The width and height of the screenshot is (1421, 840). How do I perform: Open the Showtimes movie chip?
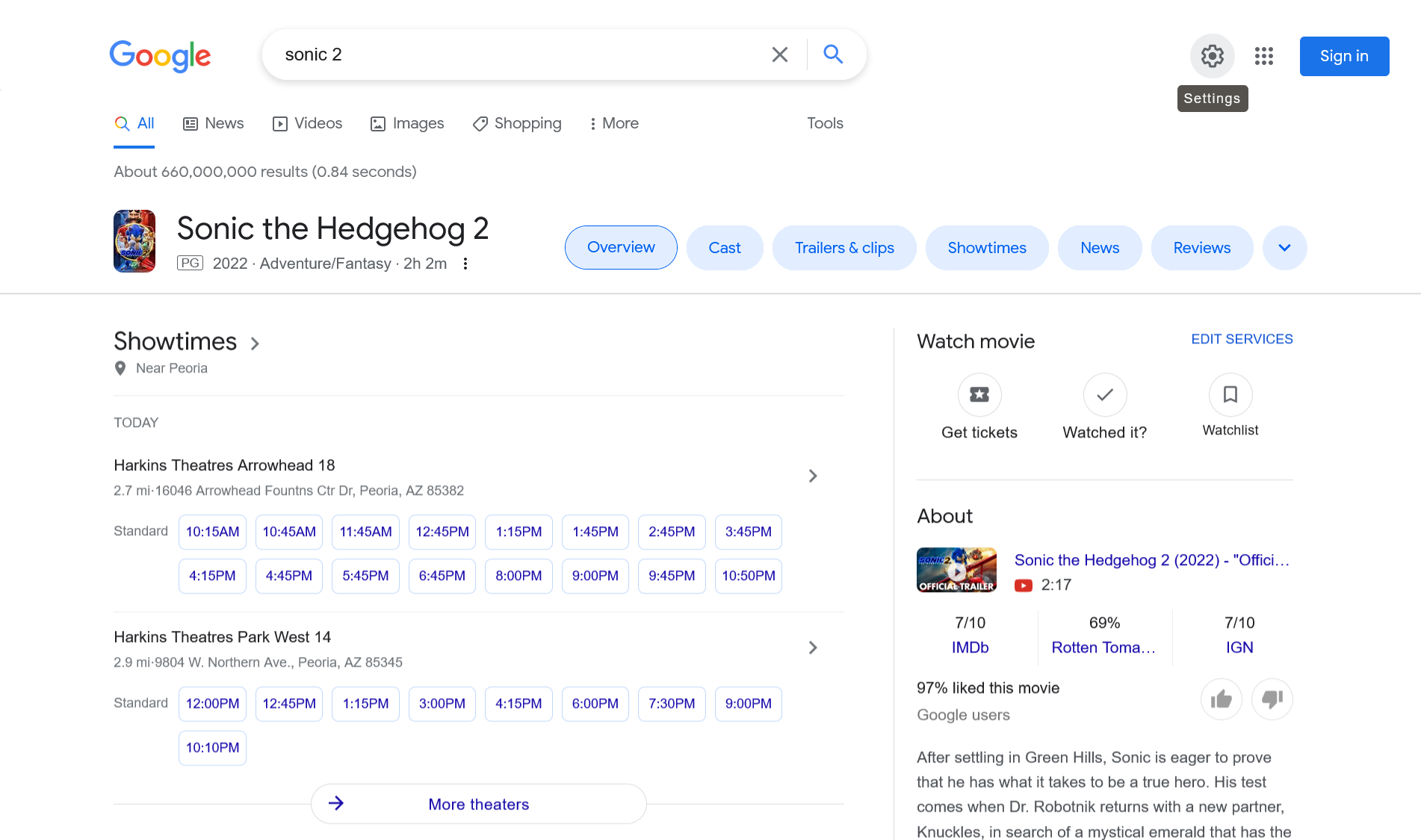(987, 247)
